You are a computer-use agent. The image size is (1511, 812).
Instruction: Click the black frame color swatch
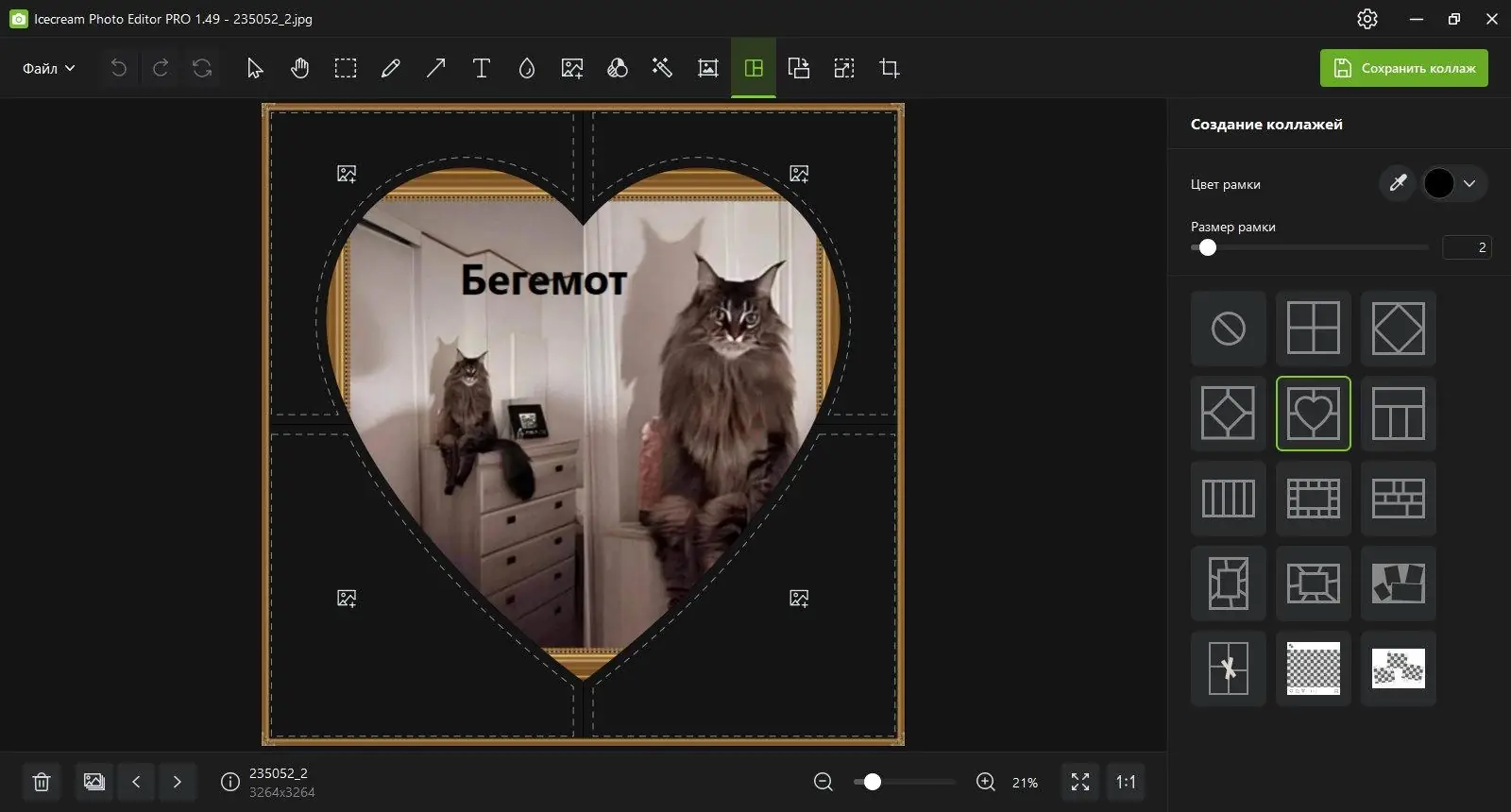tap(1438, 183)
